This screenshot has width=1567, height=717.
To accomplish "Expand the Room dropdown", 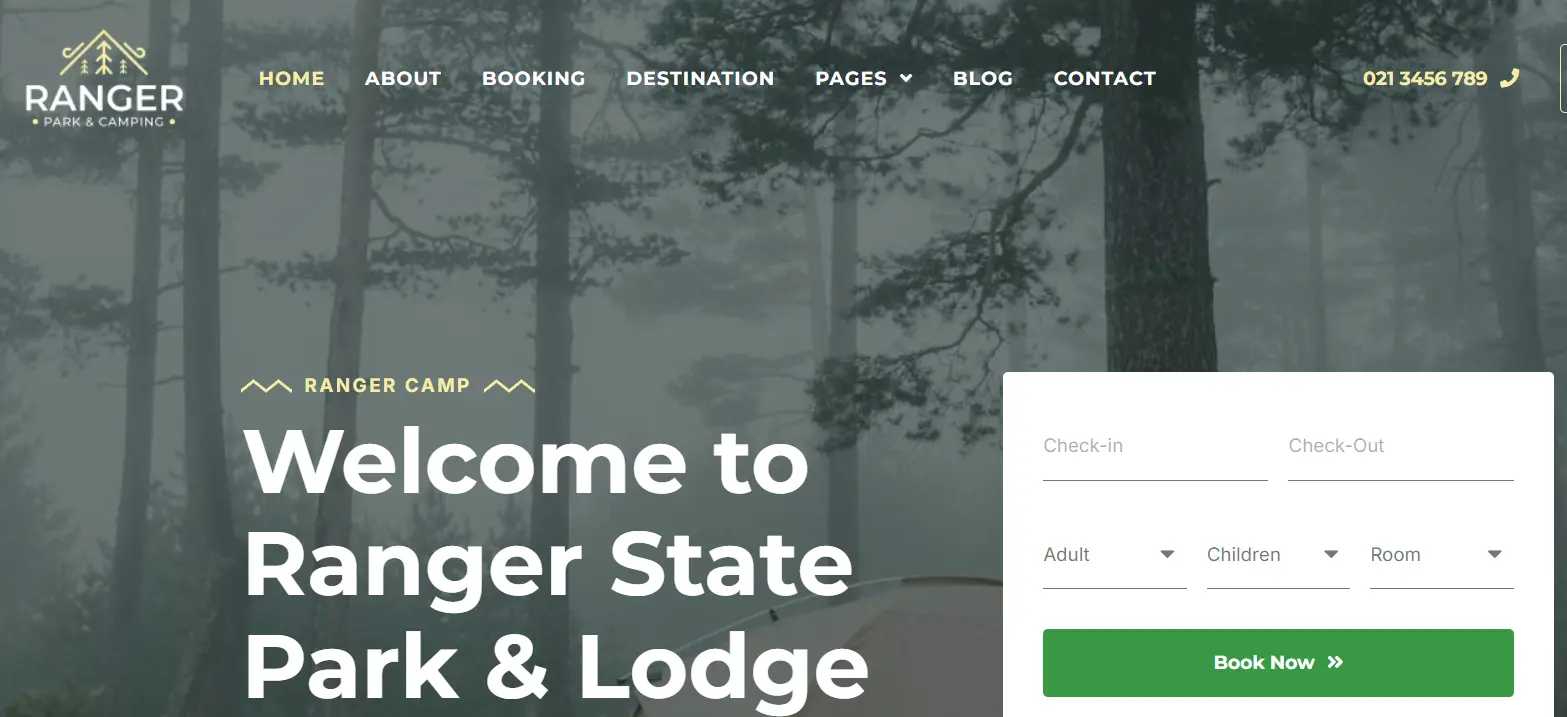I will 1441,555.
